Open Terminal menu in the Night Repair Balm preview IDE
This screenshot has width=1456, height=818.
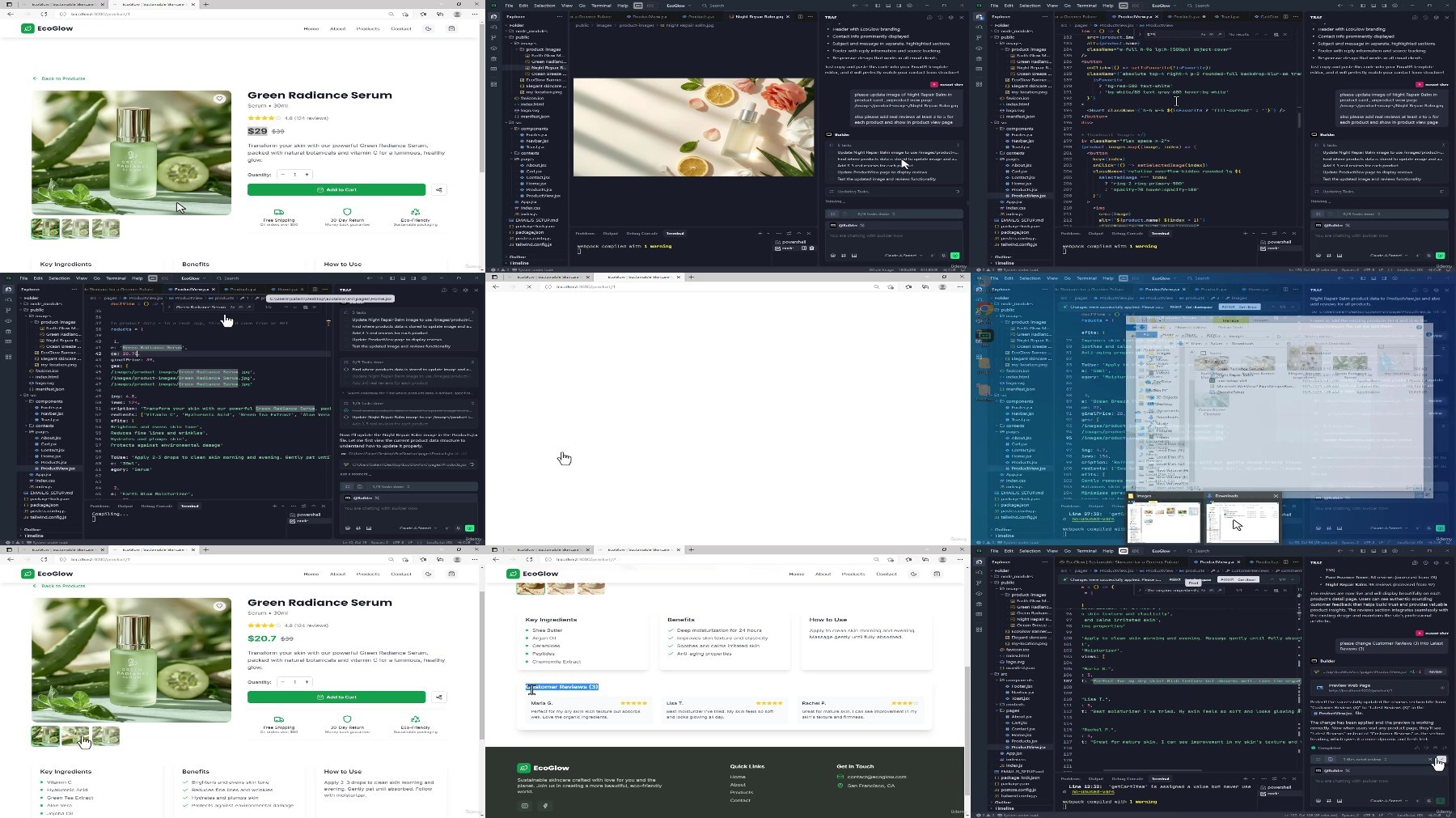pyautogui.click(x=602, y=6)
